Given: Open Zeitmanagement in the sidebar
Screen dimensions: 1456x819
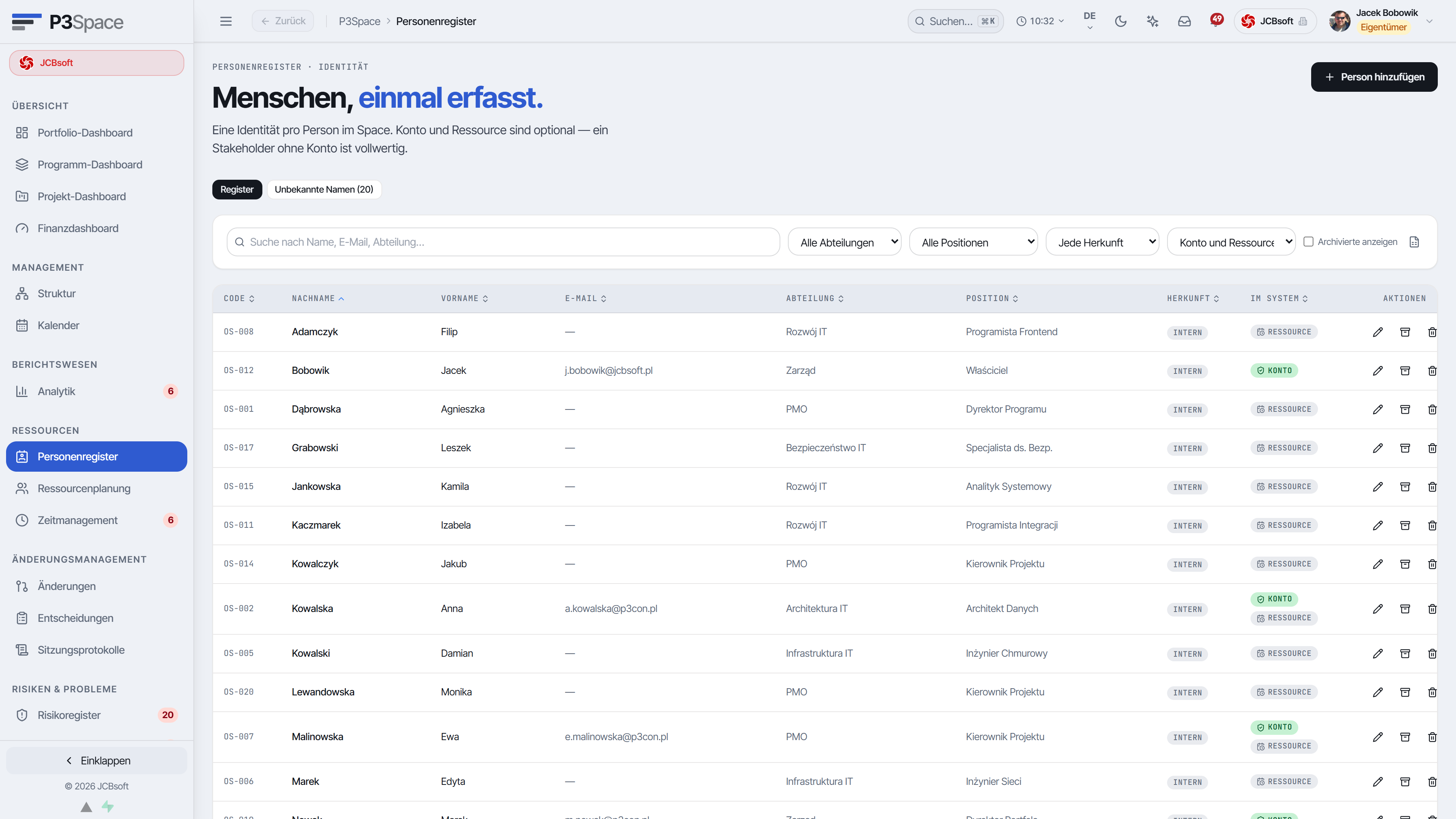Looking at the screenshot, I should 97,520.
